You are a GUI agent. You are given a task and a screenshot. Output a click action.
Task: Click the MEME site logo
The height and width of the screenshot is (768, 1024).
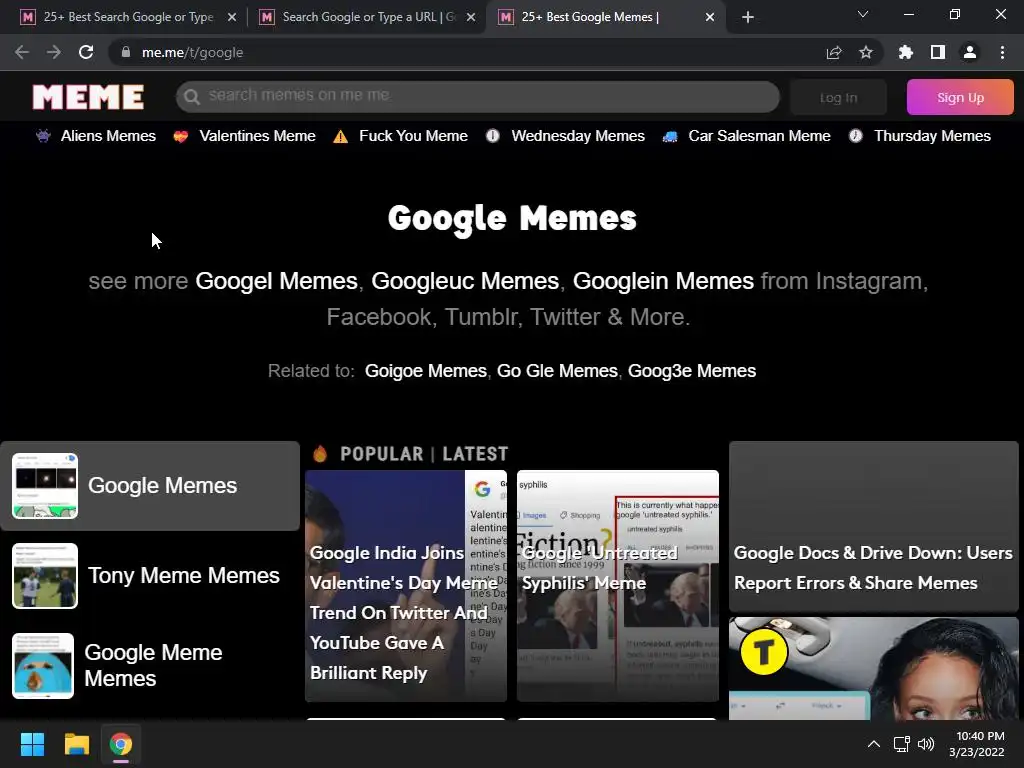click(x=88, y=97)
